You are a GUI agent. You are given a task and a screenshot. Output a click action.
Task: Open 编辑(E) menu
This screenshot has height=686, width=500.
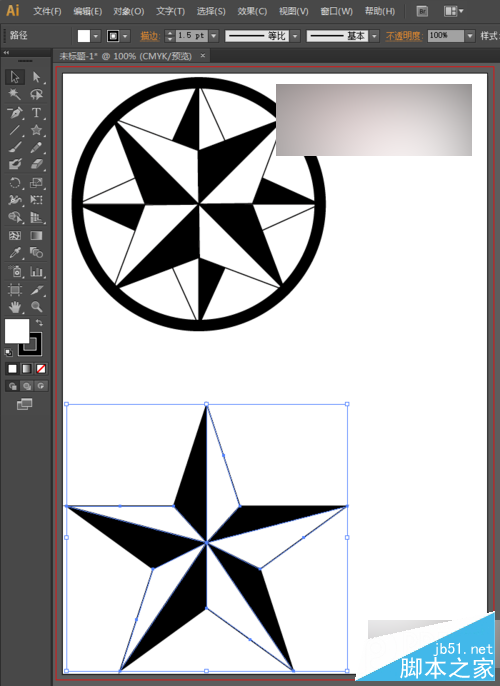tap(87, 11)
